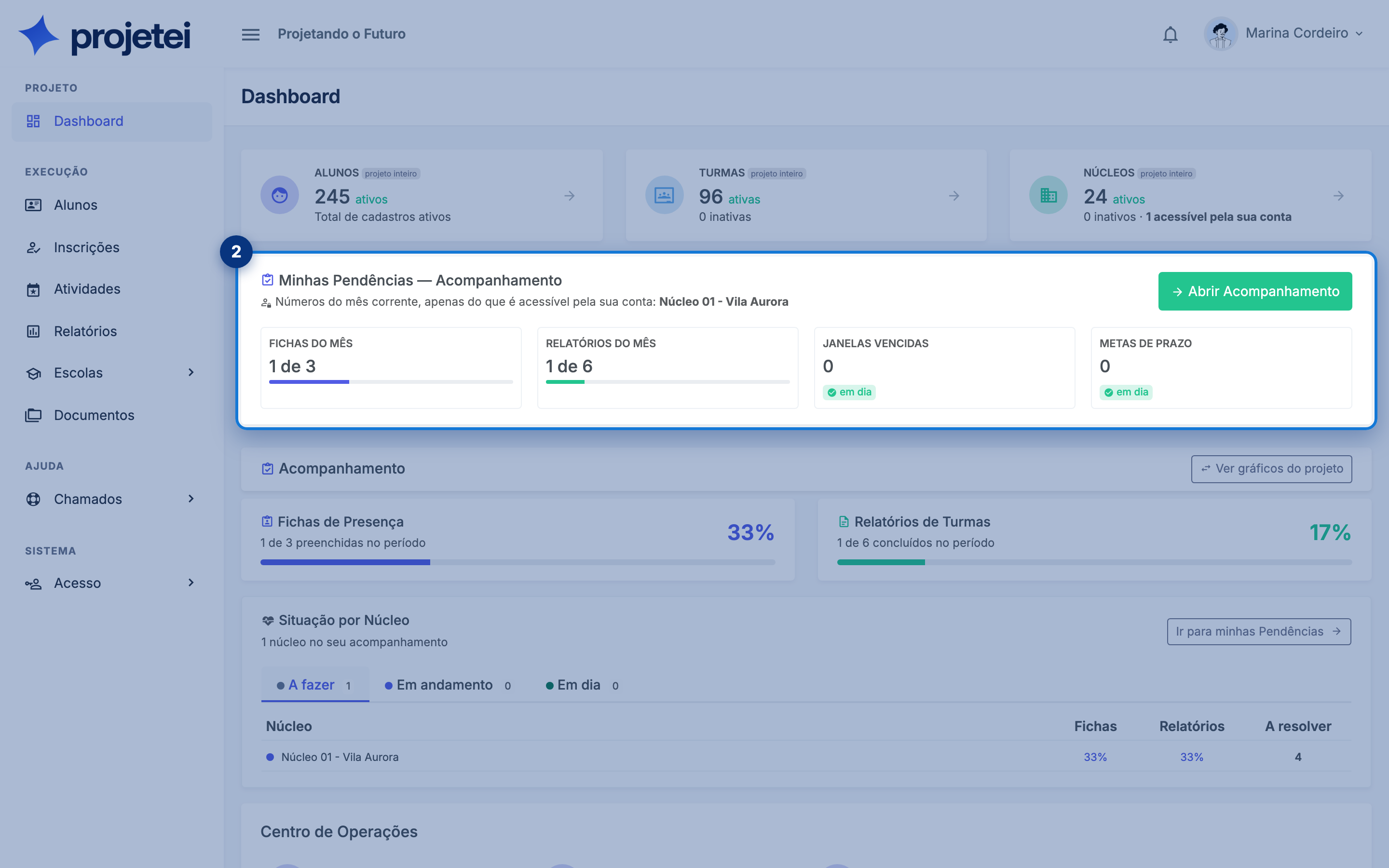This screenshot has width=1389, height=868.
Task: Open Dashboard in the sidebar
Action: pyautogui.click(x=112, y=121)
